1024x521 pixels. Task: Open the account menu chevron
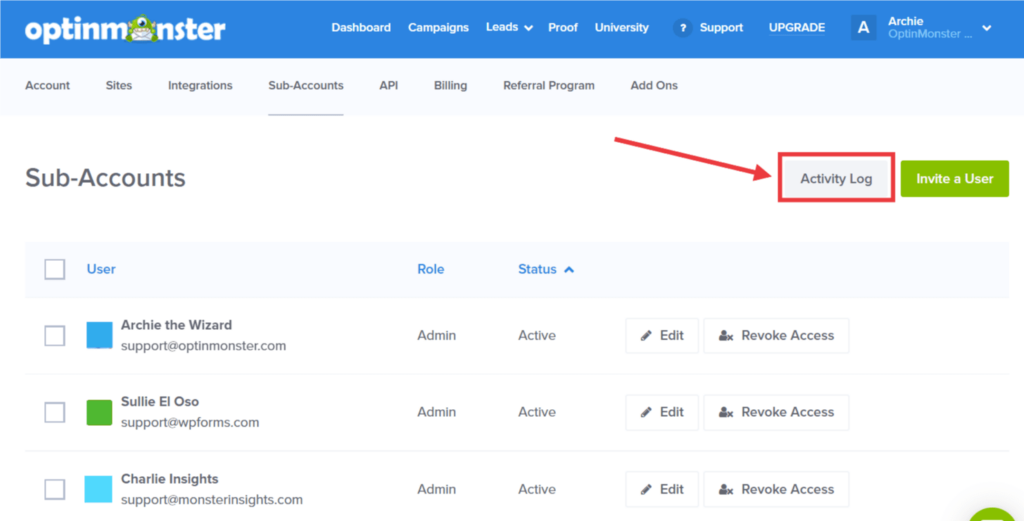(987, 28)
